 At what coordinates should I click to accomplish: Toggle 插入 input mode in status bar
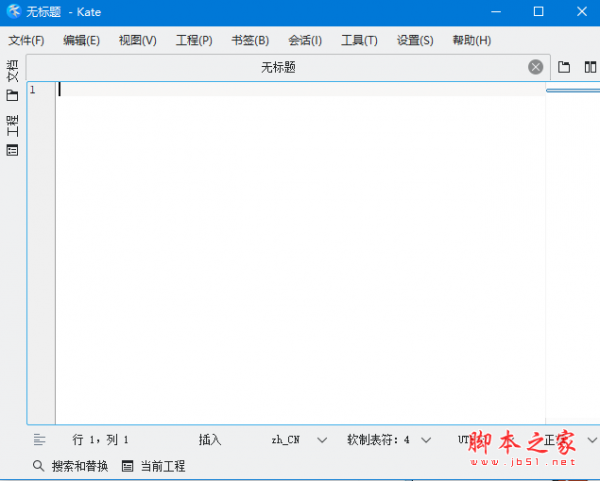(210, 439)
